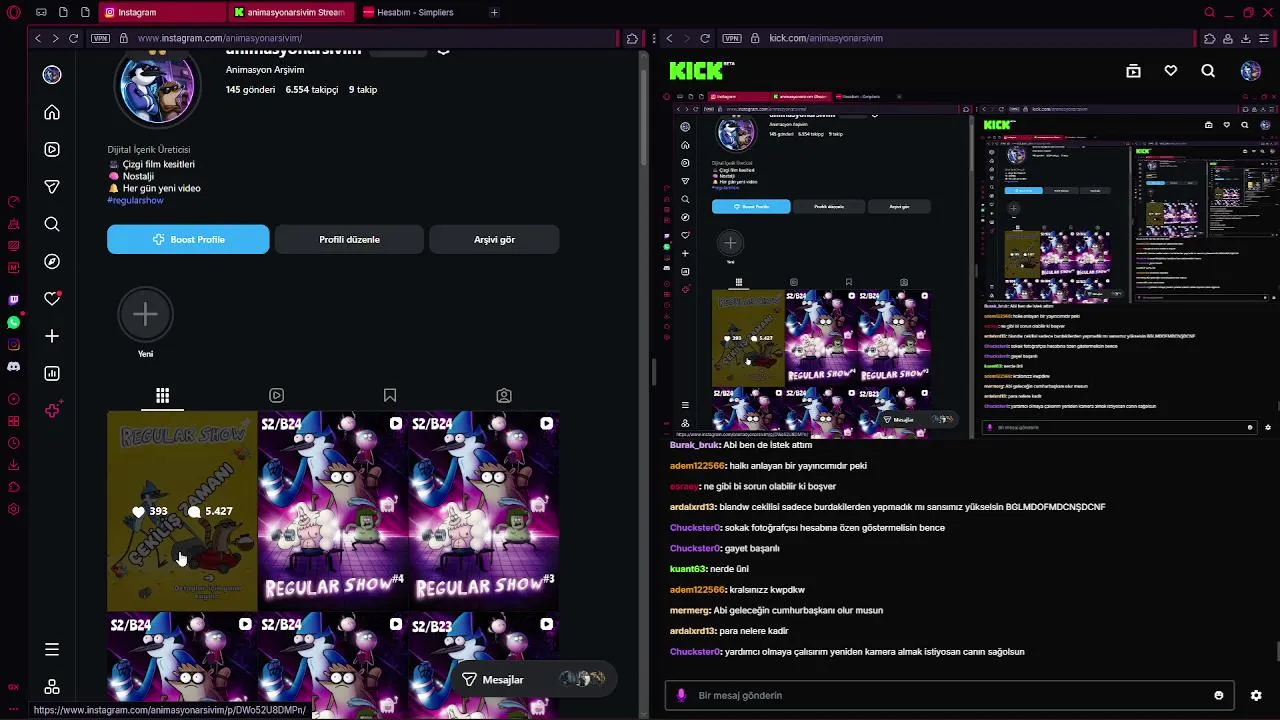Open the Instagram dashboard chart icon
This screenshot has width=1280, height=720.
point(52,373)
